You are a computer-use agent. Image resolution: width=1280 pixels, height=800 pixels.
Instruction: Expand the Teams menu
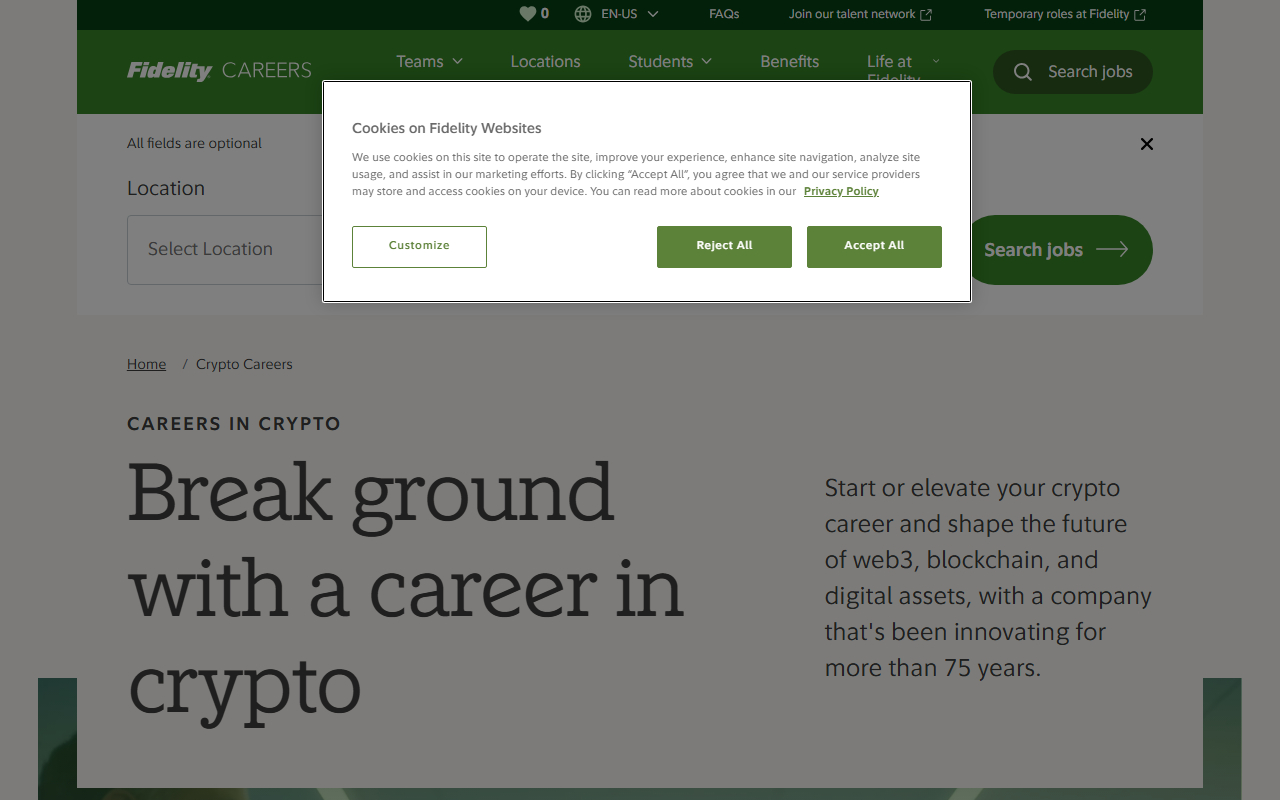tap(429, 61)
